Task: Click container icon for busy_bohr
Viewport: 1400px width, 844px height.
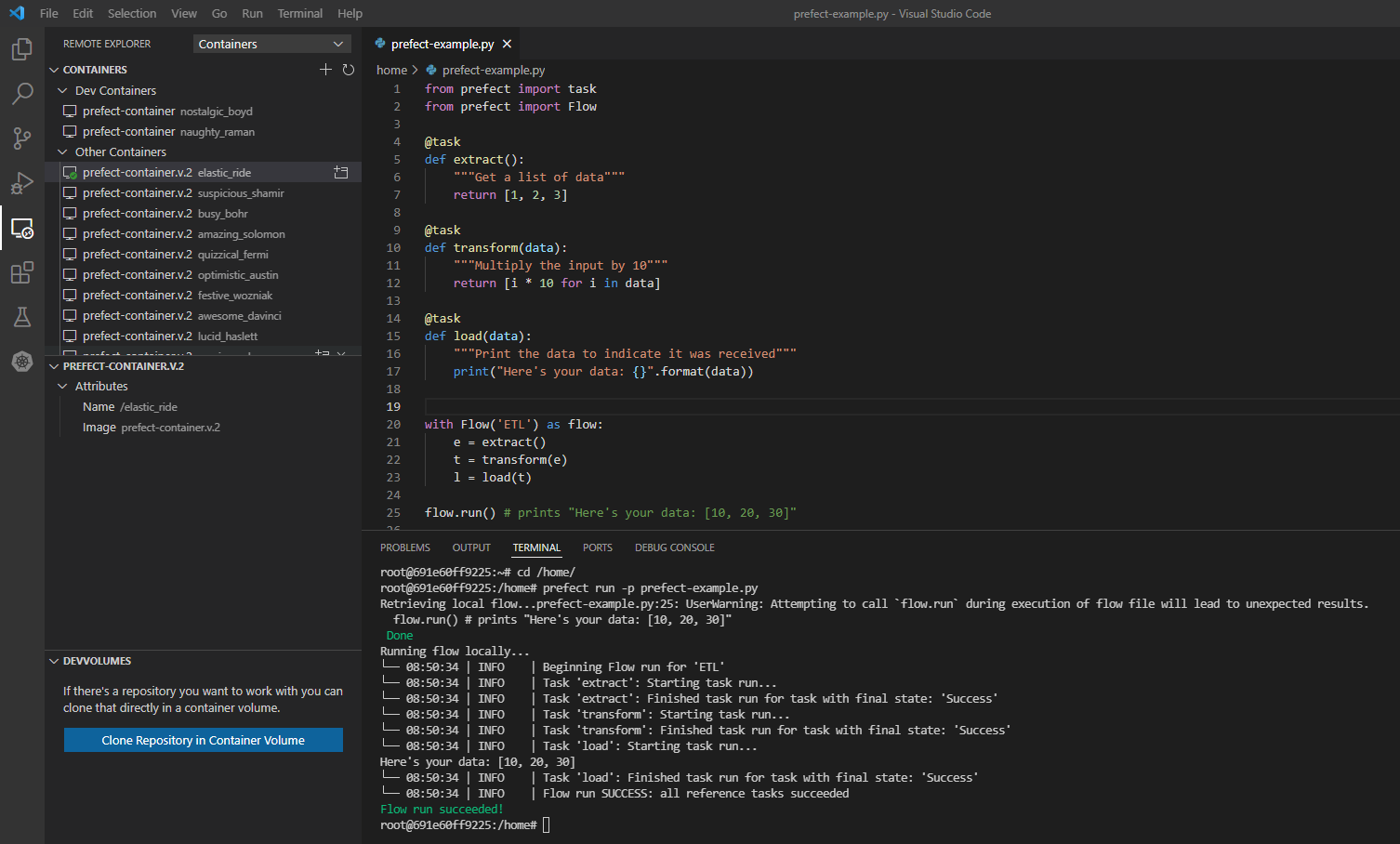Action: (x=70, y=213)
